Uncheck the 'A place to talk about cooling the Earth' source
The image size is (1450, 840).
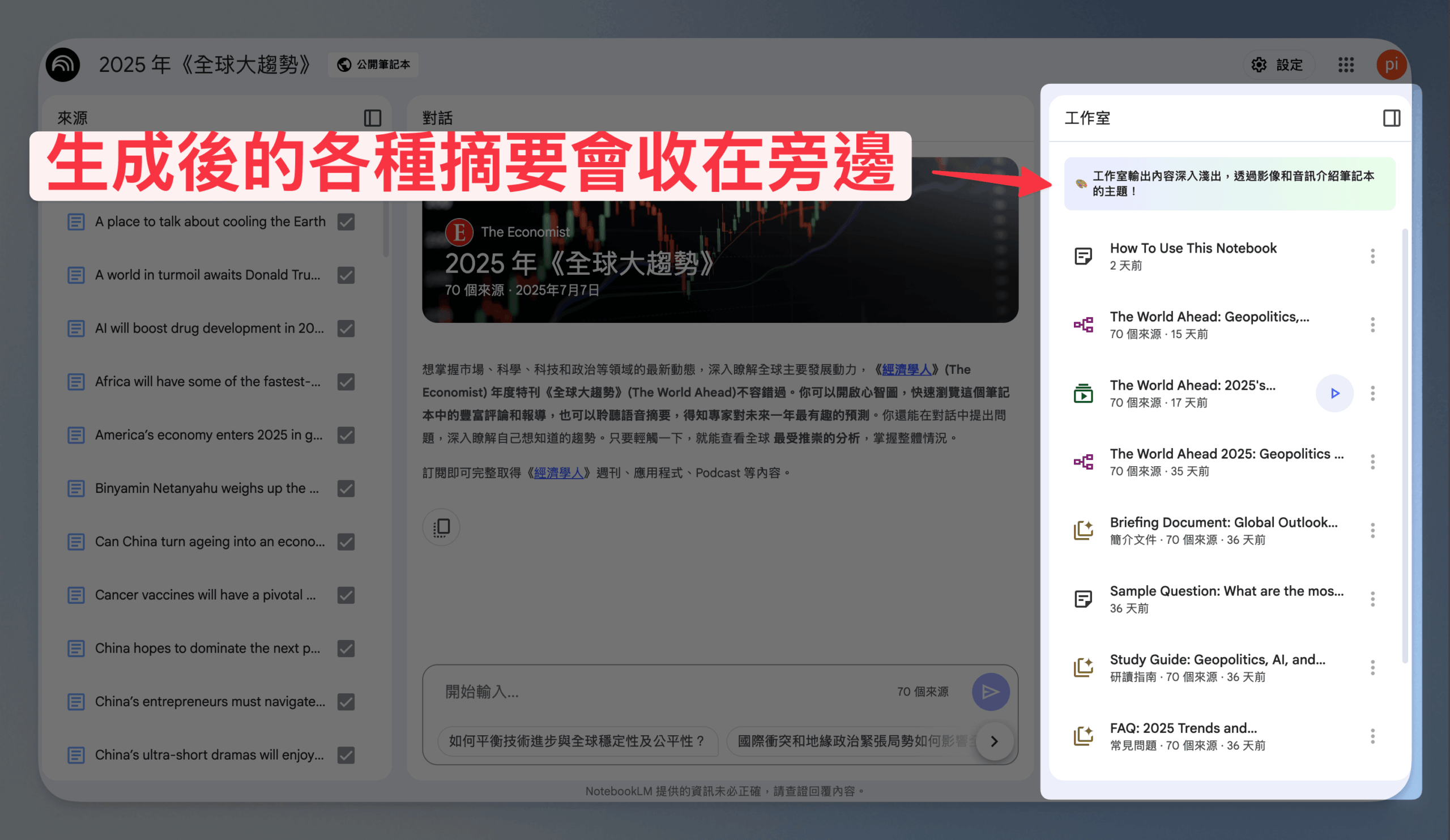[346, 221]
